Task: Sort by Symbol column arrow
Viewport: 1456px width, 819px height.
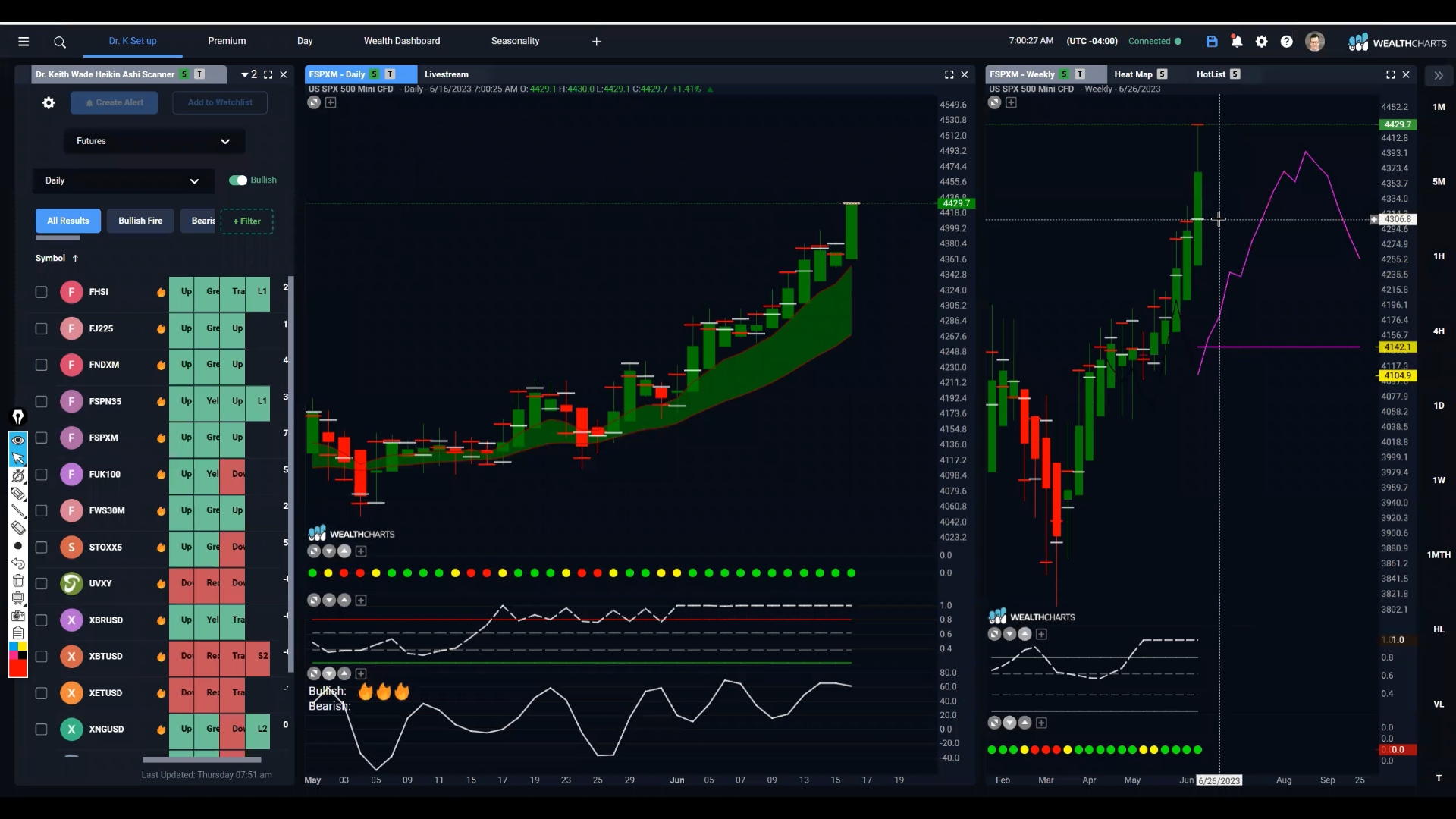Action: point(75,259)
